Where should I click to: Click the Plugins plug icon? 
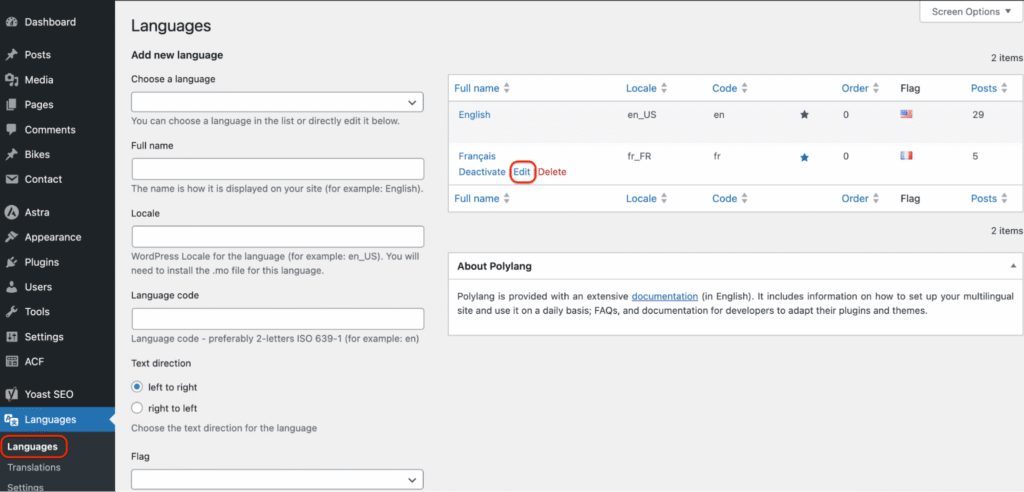pos(11,262)
